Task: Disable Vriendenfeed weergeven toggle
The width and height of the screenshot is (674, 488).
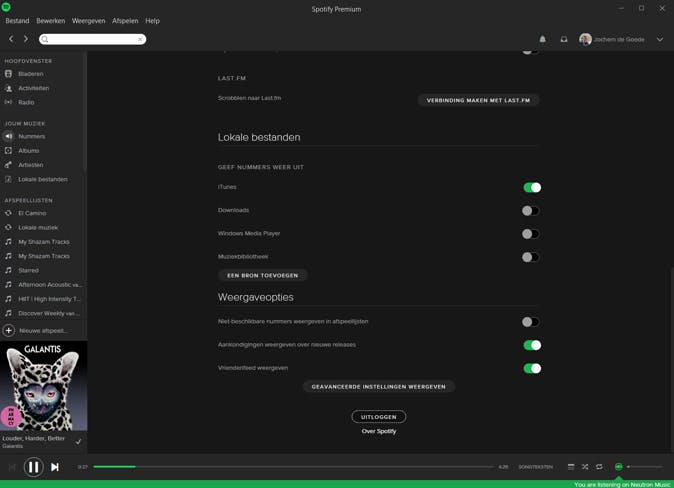Action: click(x=532, y=368)
